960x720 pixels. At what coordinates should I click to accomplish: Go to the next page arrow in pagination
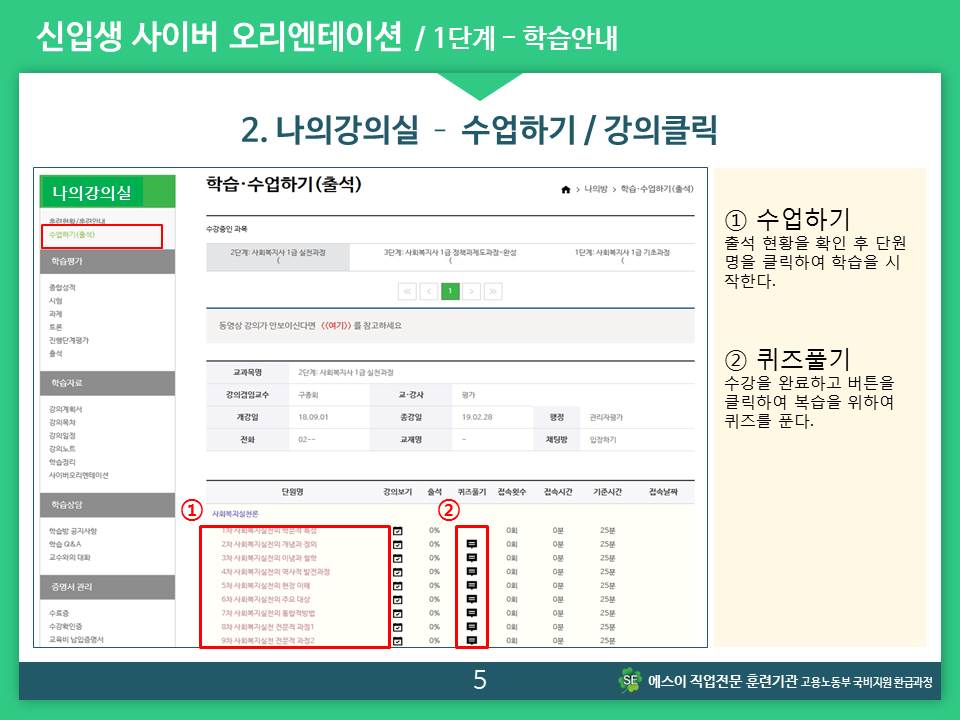click(471, 291)
